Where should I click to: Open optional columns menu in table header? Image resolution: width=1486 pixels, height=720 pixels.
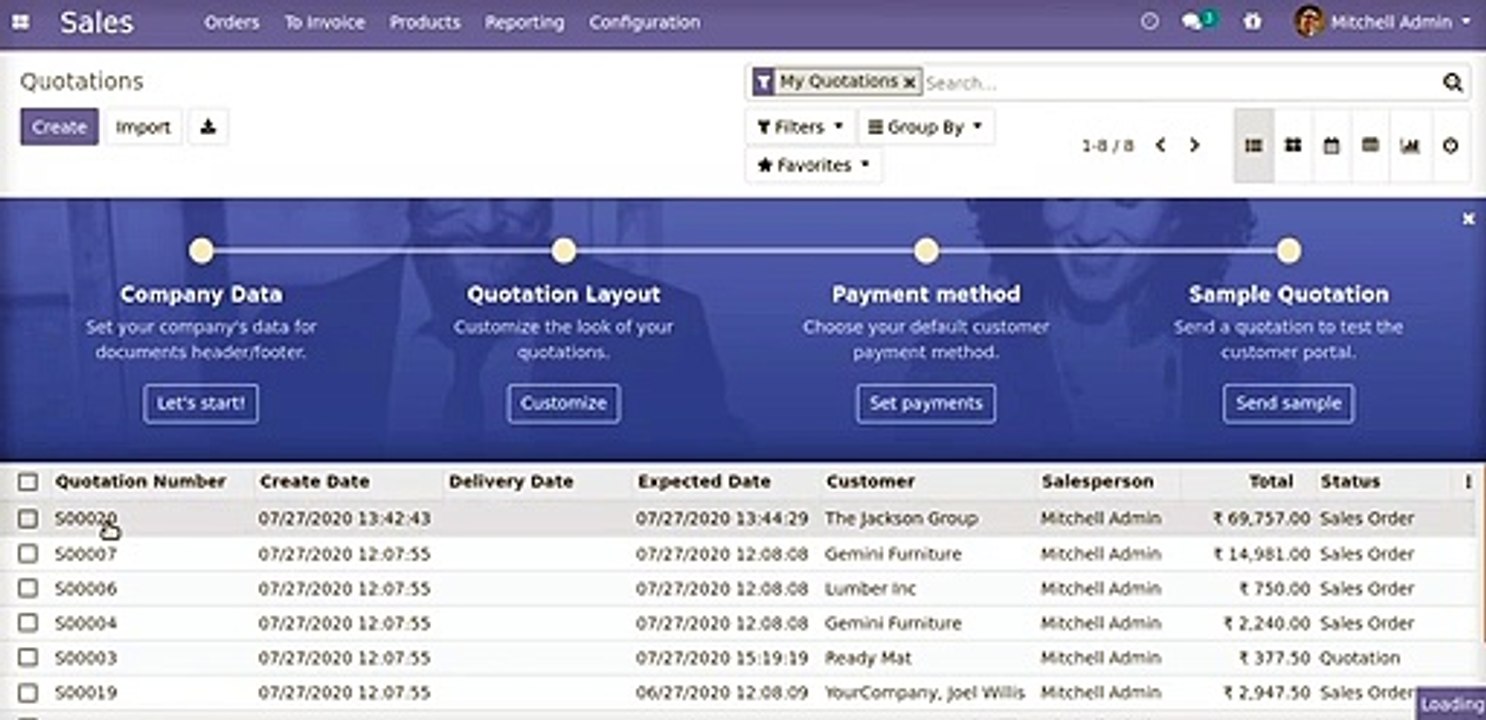(1468, 482)
